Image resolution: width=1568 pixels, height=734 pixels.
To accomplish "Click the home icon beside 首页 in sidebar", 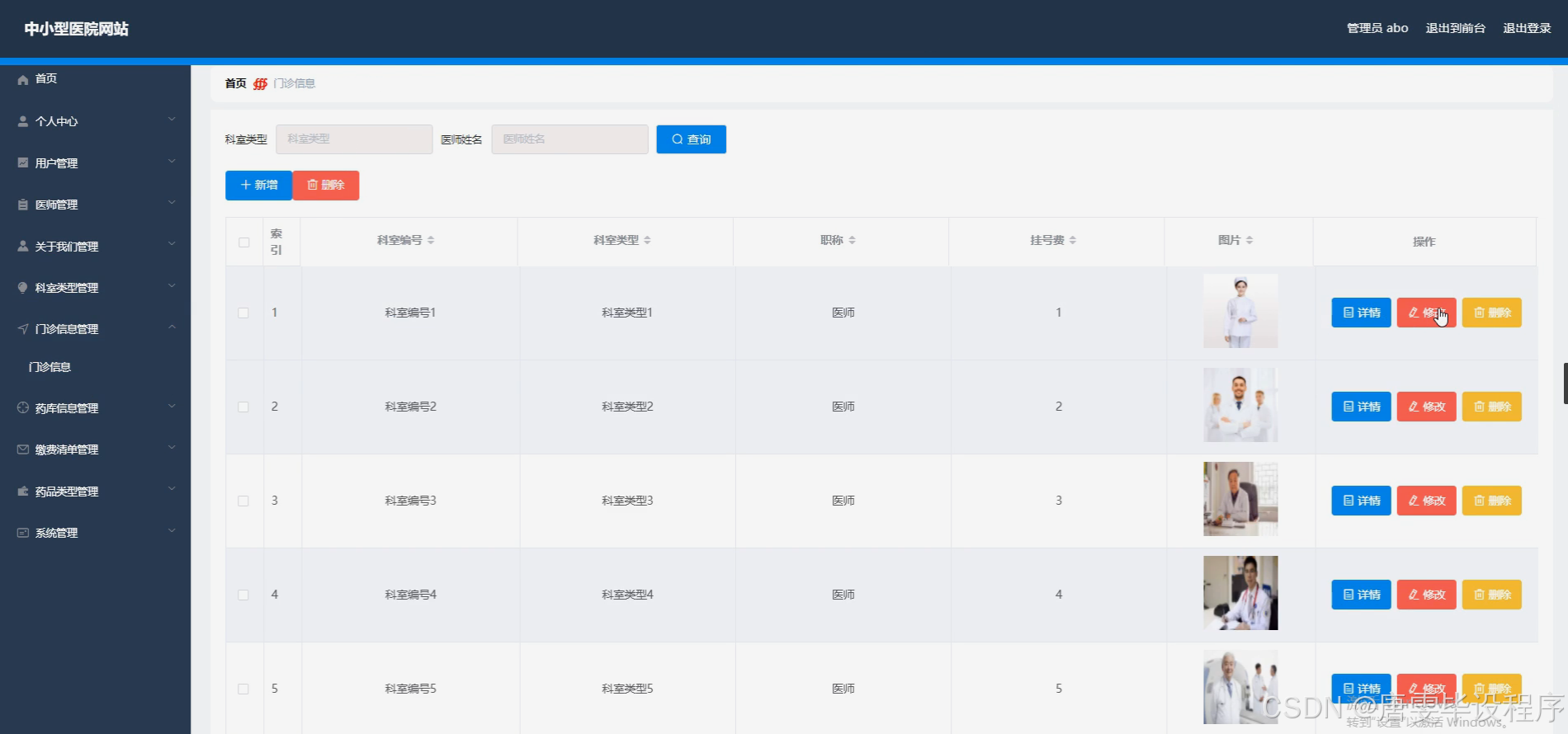I will (x=23, y=79).
